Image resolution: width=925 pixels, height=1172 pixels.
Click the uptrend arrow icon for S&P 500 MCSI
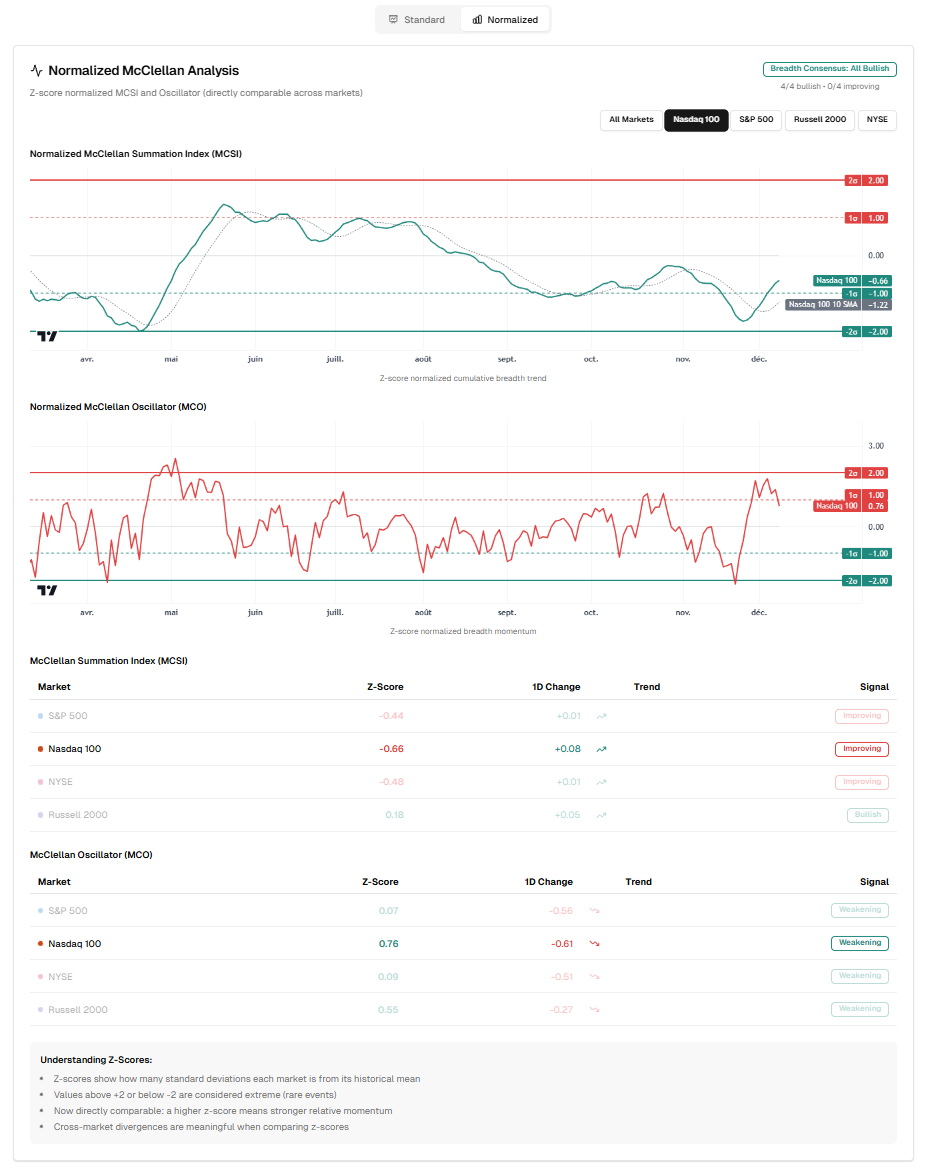point(601,716)
